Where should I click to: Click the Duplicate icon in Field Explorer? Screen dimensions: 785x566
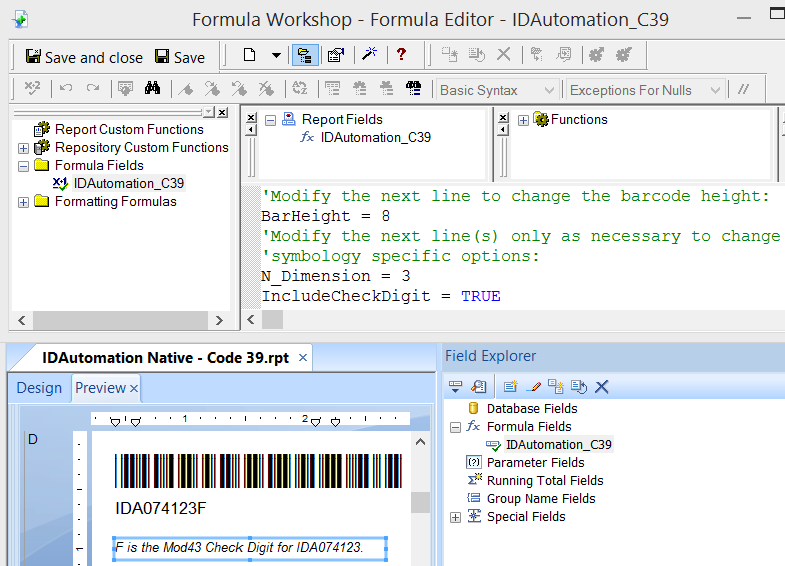[556, 386]
